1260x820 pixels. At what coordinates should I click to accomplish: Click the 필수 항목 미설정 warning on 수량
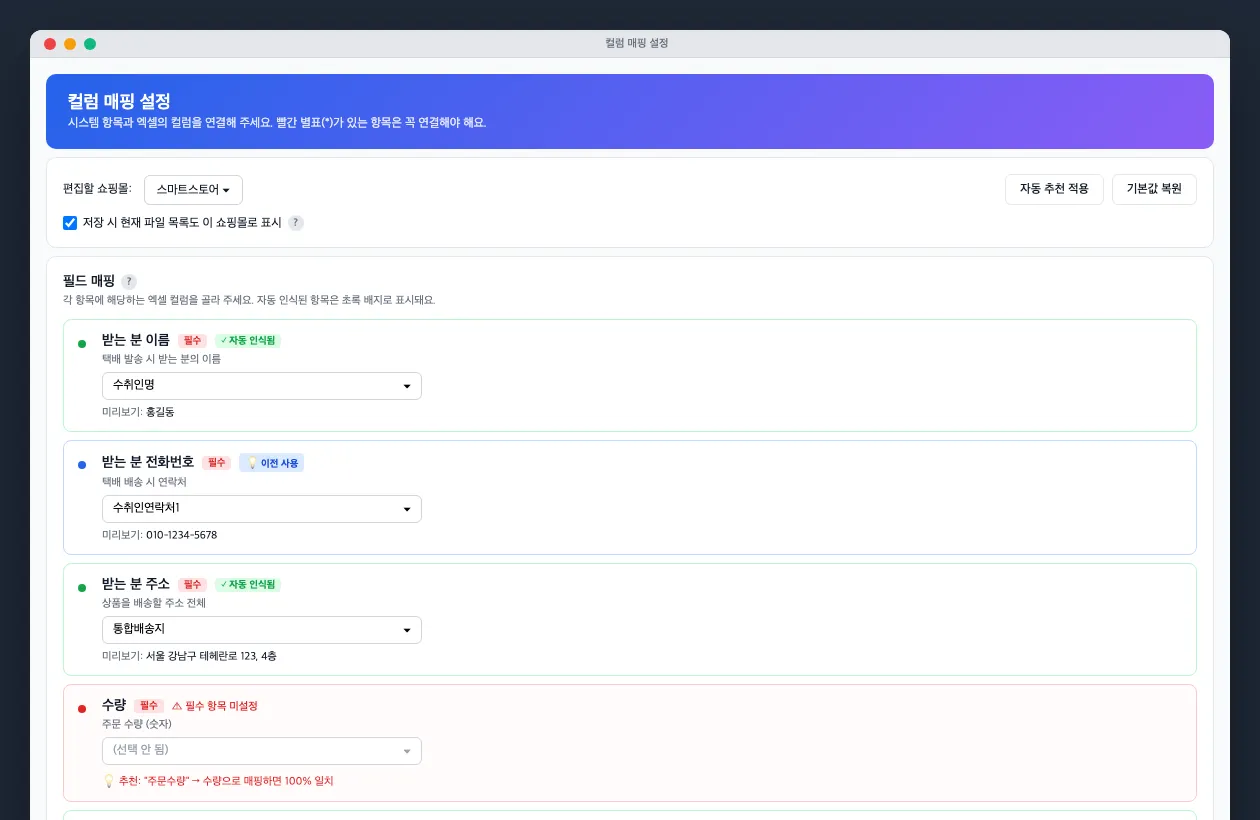click(215, 705)
